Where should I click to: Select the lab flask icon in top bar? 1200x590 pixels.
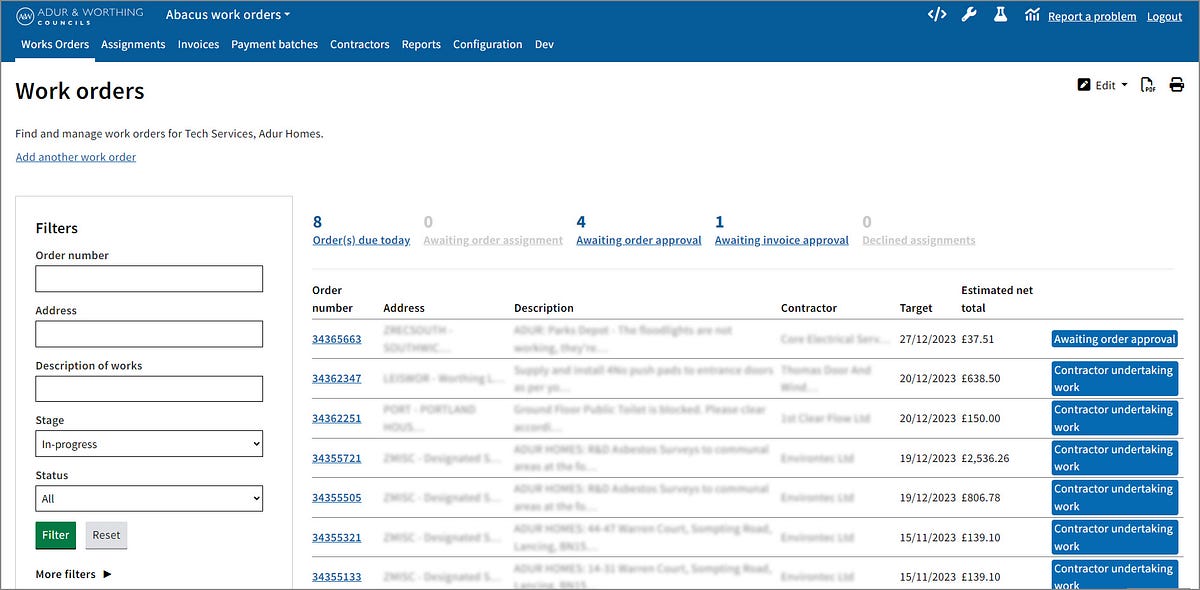point(1000,15)
